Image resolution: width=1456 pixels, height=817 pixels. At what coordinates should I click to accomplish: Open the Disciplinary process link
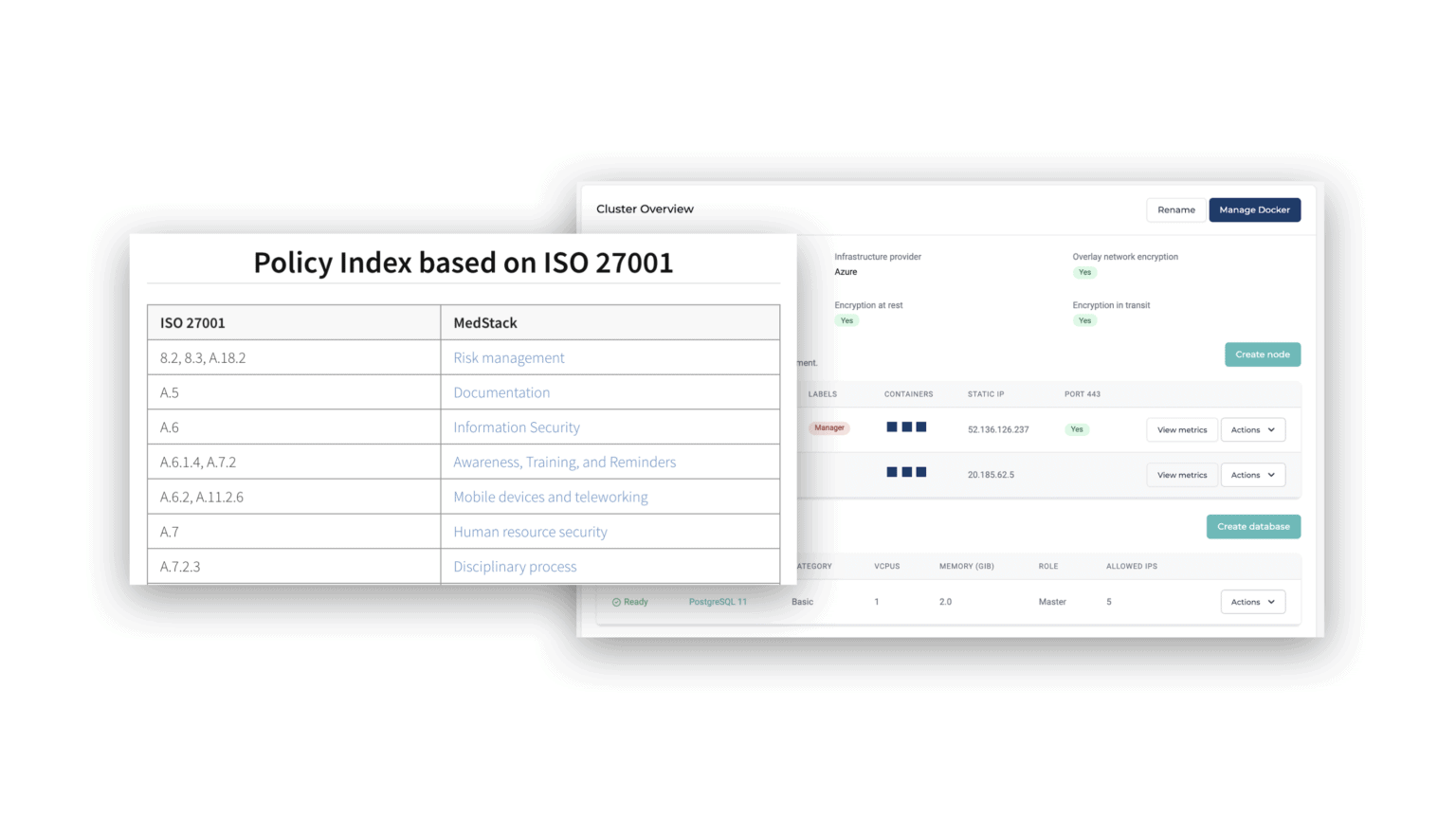(515, 567)
